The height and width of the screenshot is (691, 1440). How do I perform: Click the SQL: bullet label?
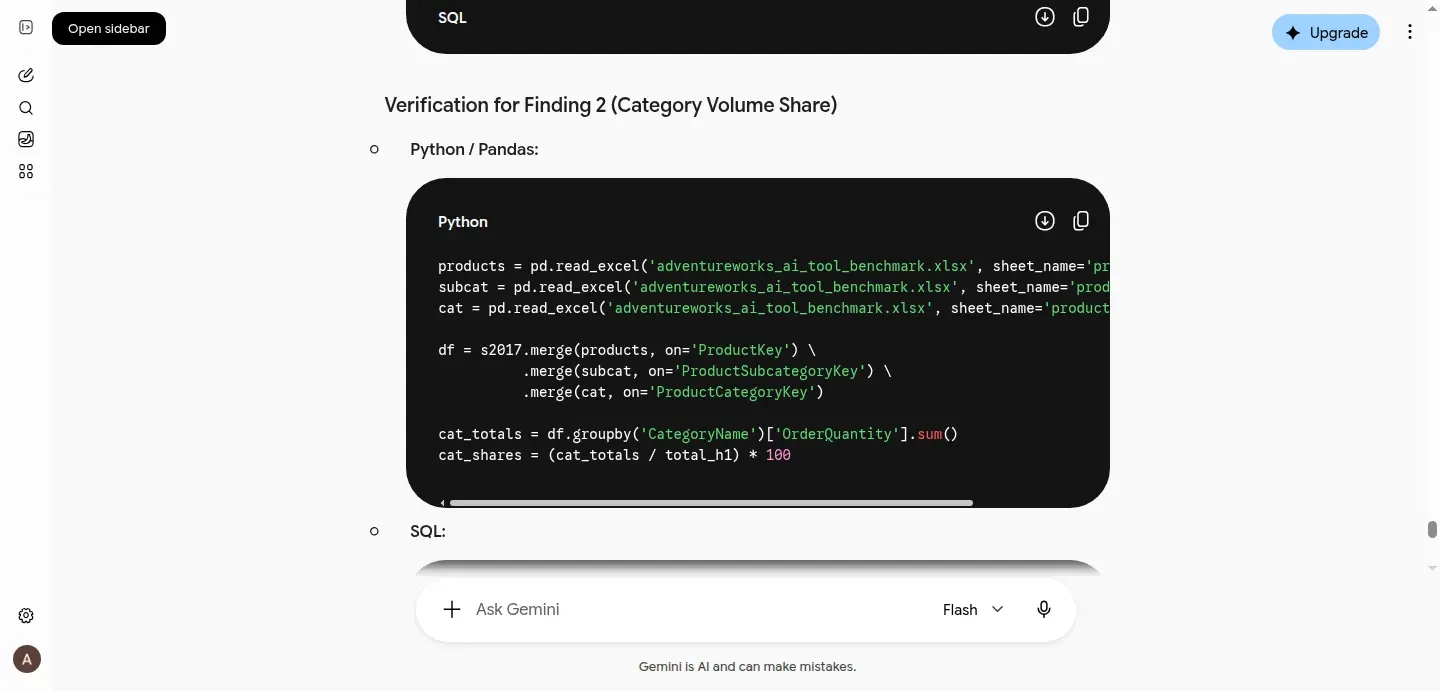click(428, 531)
